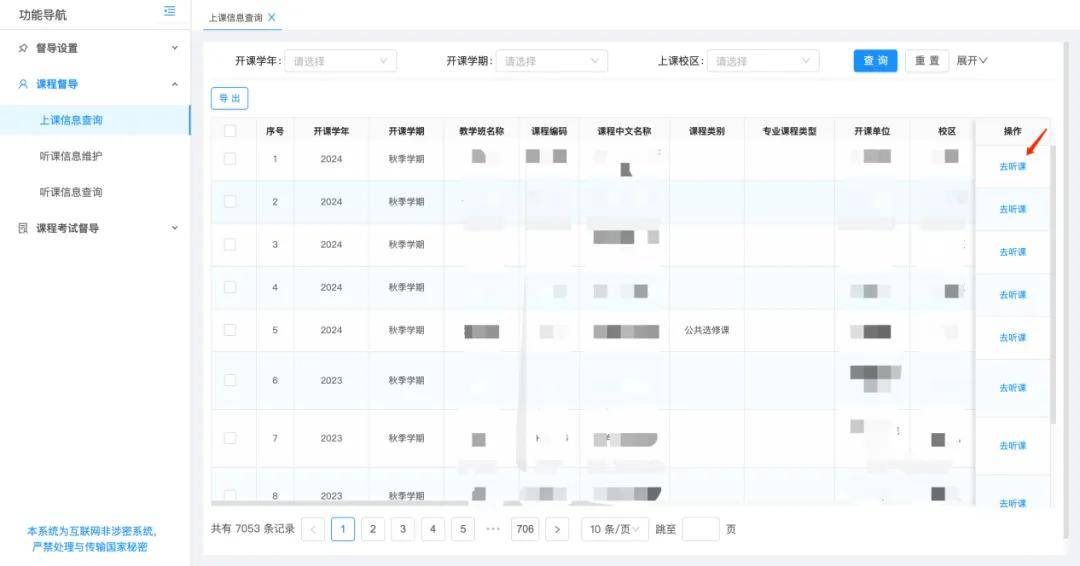The height and width of the screenshot is (566, 1080).
Task: Collapse the 功能导航 sidebar via menu-fold icon
Action: (x=169, y=11)
